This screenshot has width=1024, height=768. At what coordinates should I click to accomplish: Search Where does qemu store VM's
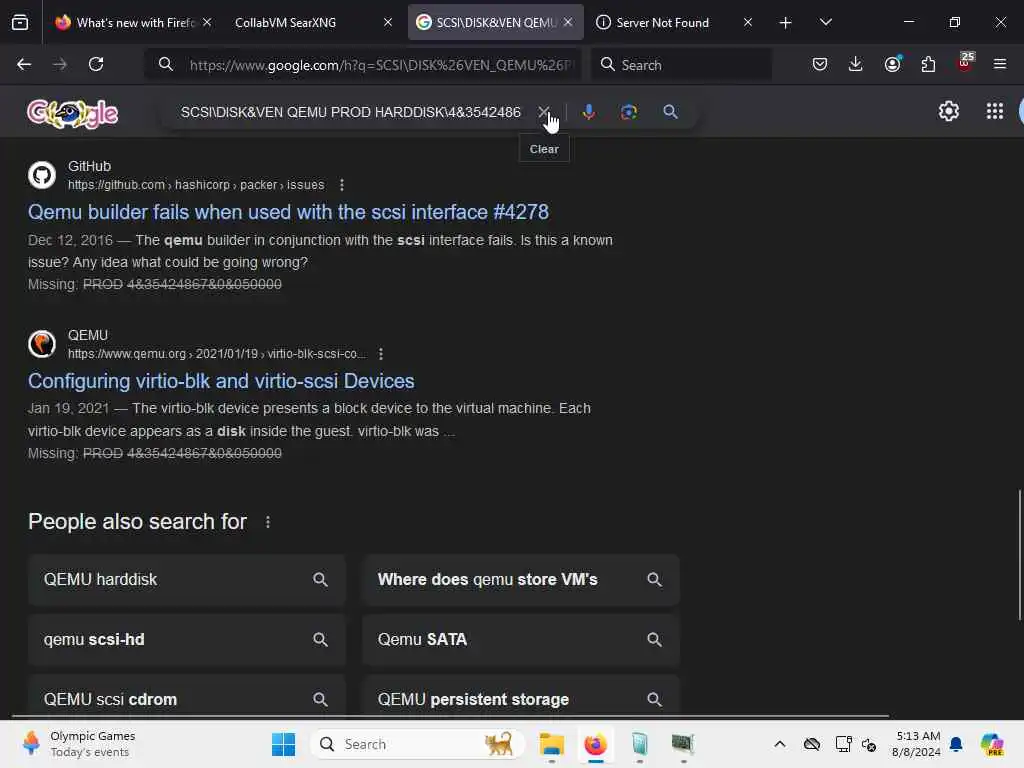coord(521,580)
